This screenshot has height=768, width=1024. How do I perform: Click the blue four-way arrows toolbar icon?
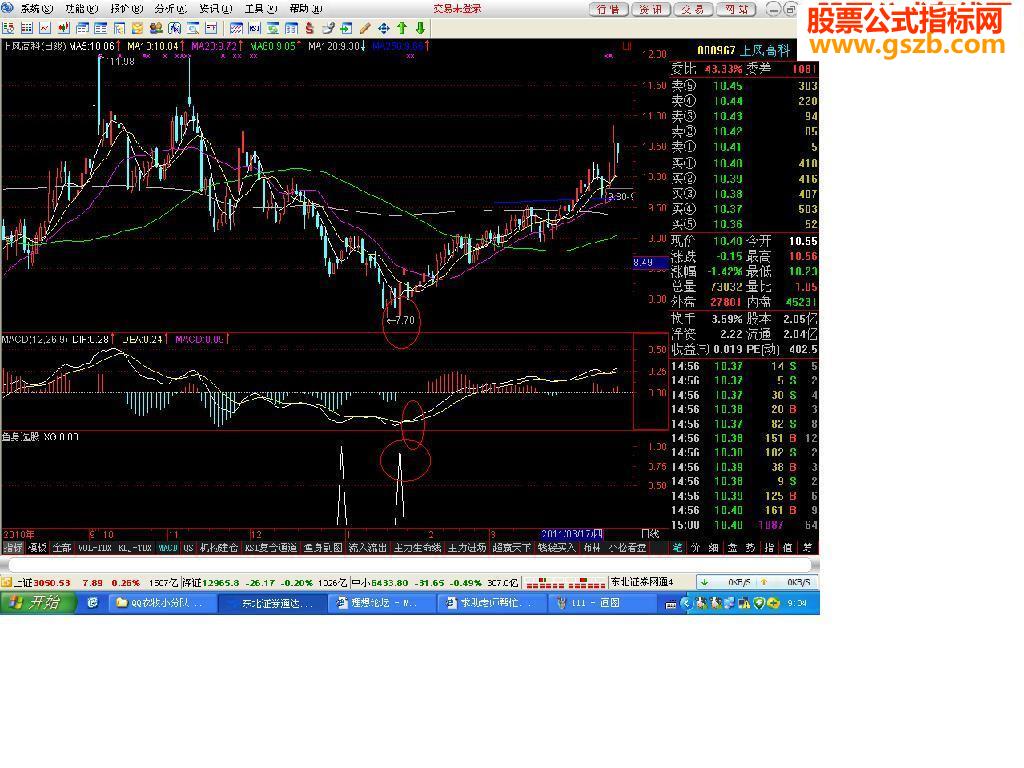383,28
